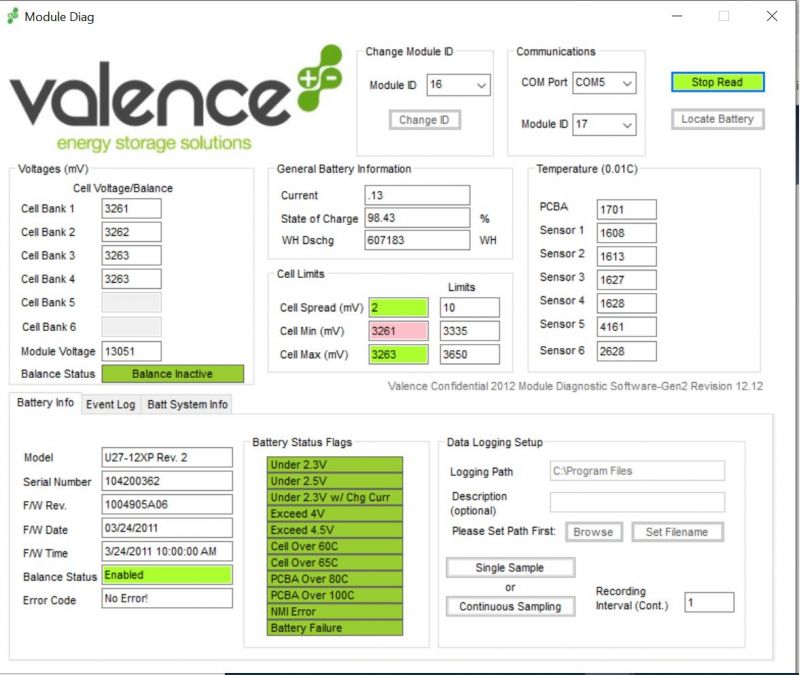
Task: Click the NMI Error status flag
Action: 335,612
